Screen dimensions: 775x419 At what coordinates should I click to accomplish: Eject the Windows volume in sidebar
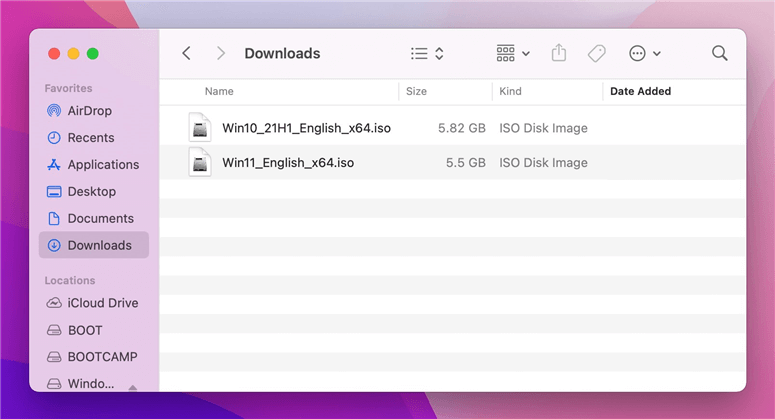point(132,387)
